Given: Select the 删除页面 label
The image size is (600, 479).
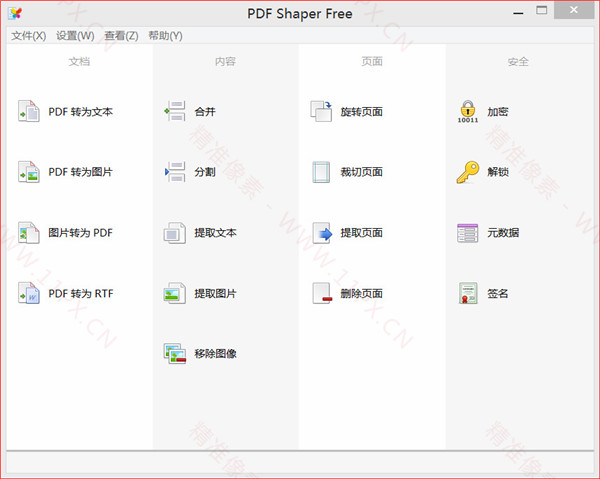Looking at the screenshot, I should (362, 293).
